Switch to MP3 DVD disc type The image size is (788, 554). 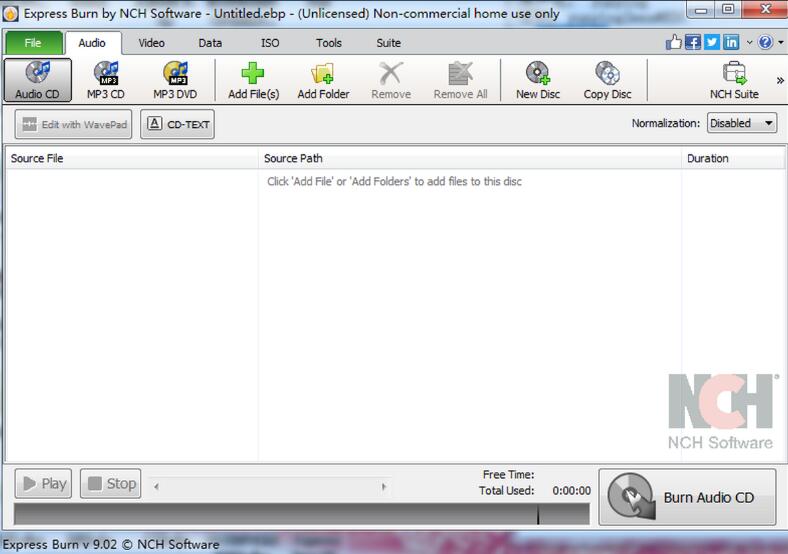[175, 80]
